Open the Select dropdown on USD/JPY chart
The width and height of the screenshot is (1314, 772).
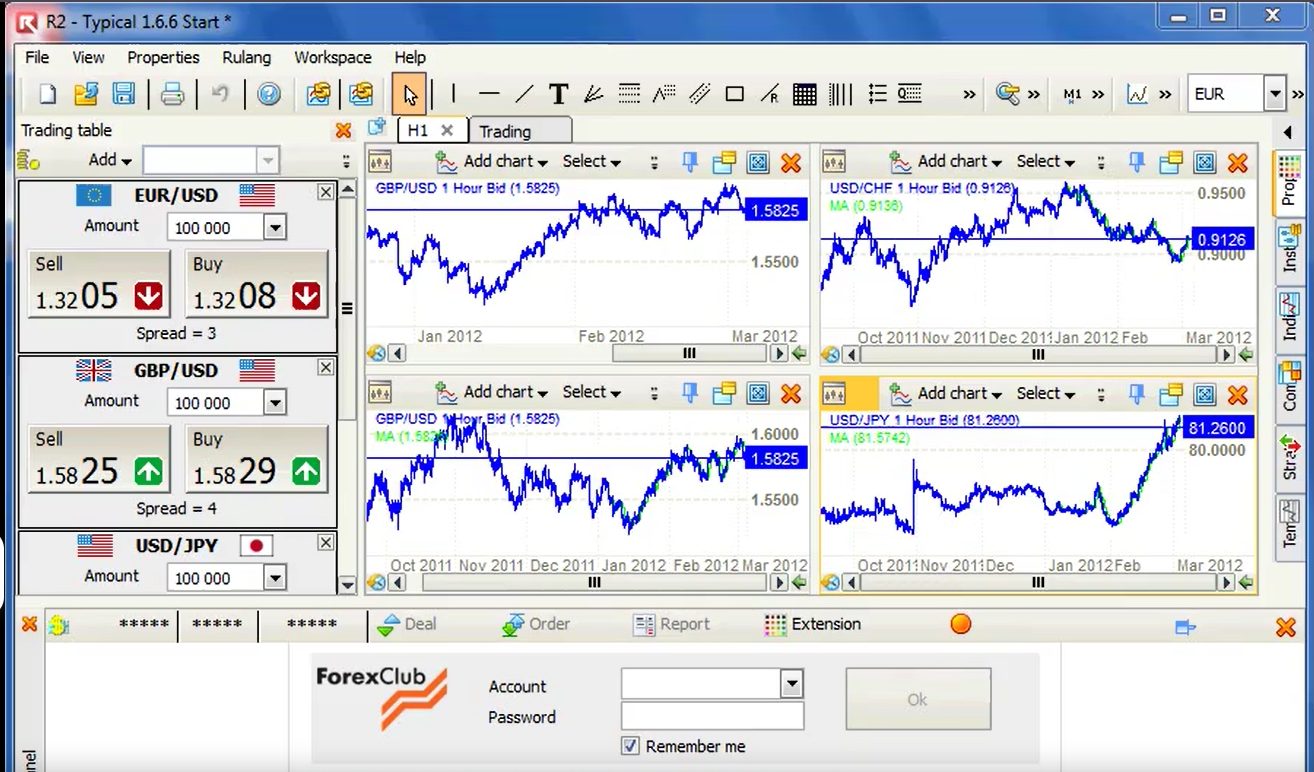click(x=1046, y=393)
